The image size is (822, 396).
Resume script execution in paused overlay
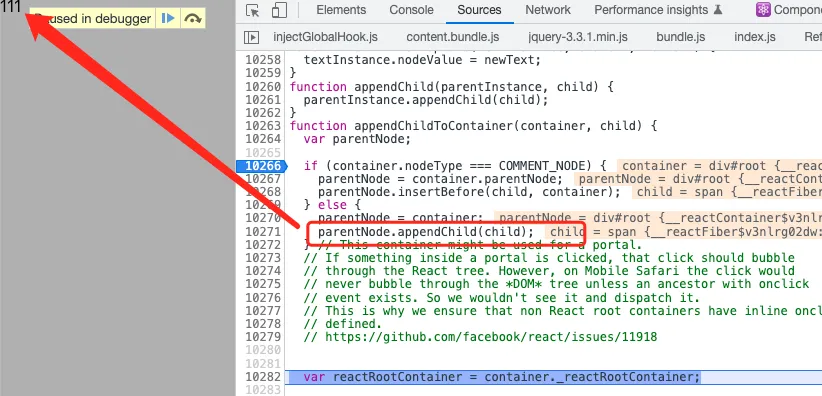pos(168,18)
